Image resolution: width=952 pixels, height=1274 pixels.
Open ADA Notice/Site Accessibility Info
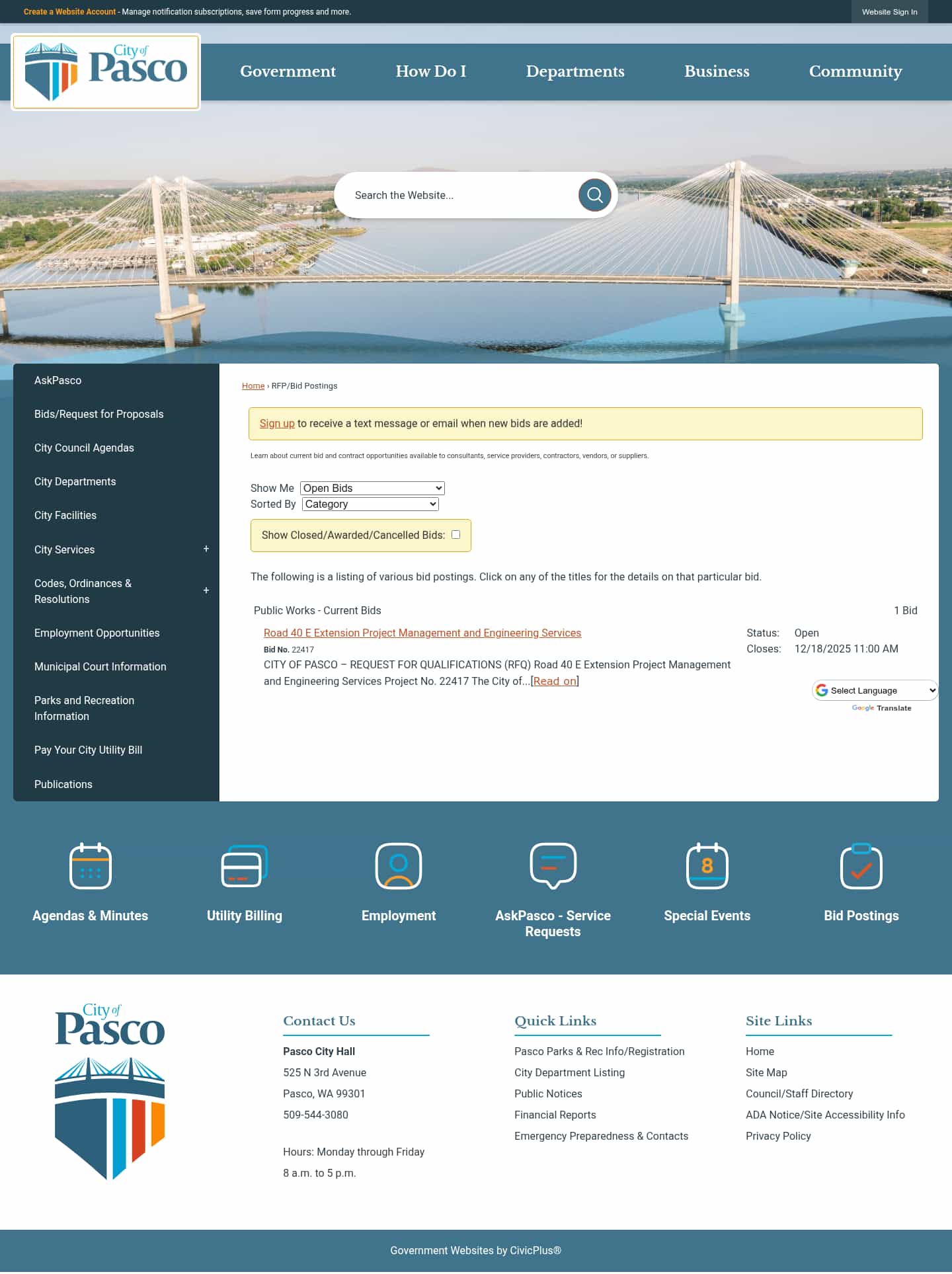tap(825, 1115)
